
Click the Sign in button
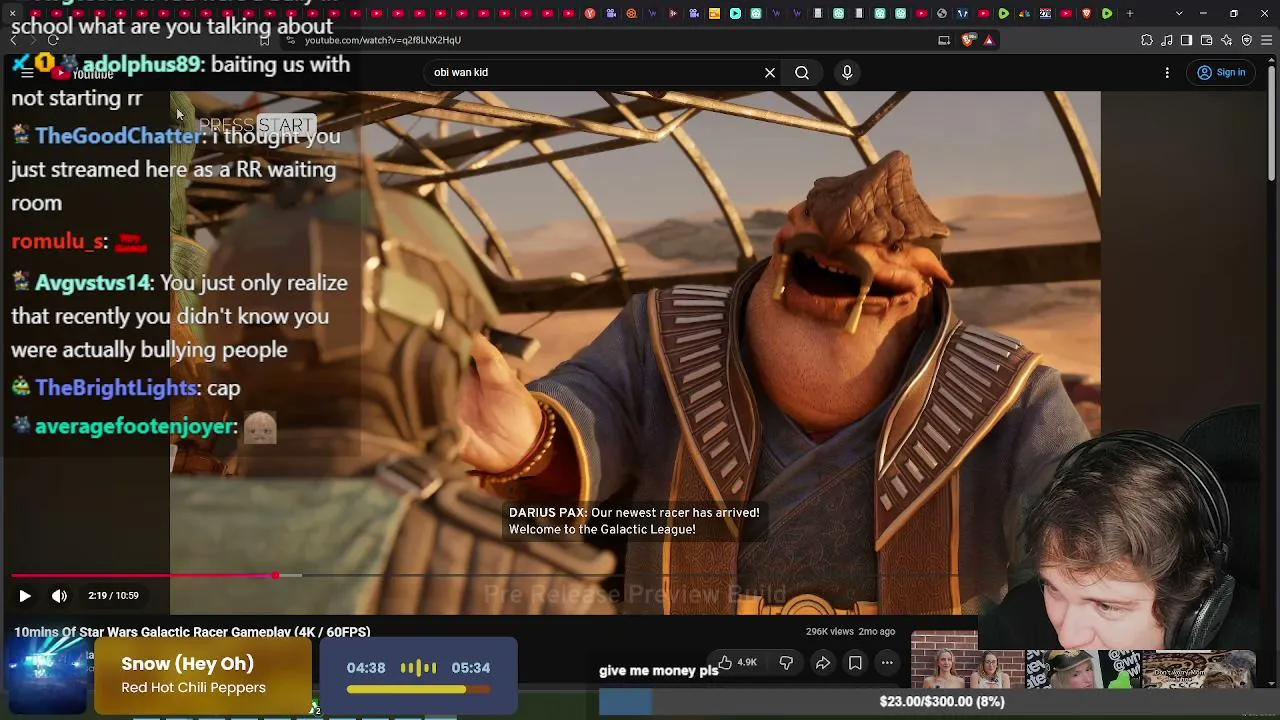coord(1221,72)
